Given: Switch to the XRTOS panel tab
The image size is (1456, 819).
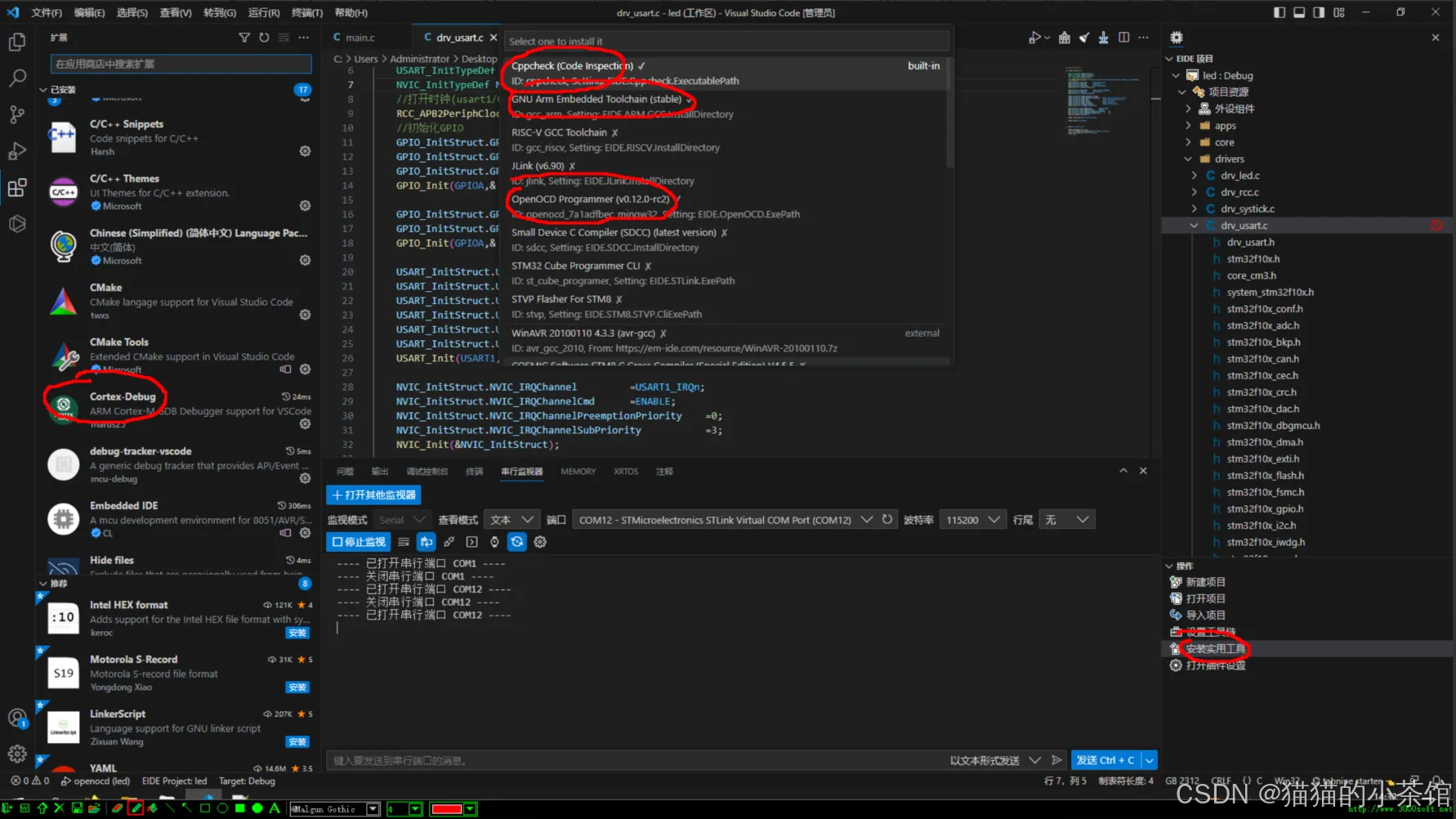Looking at the screenshot, I should pos(626,472).
